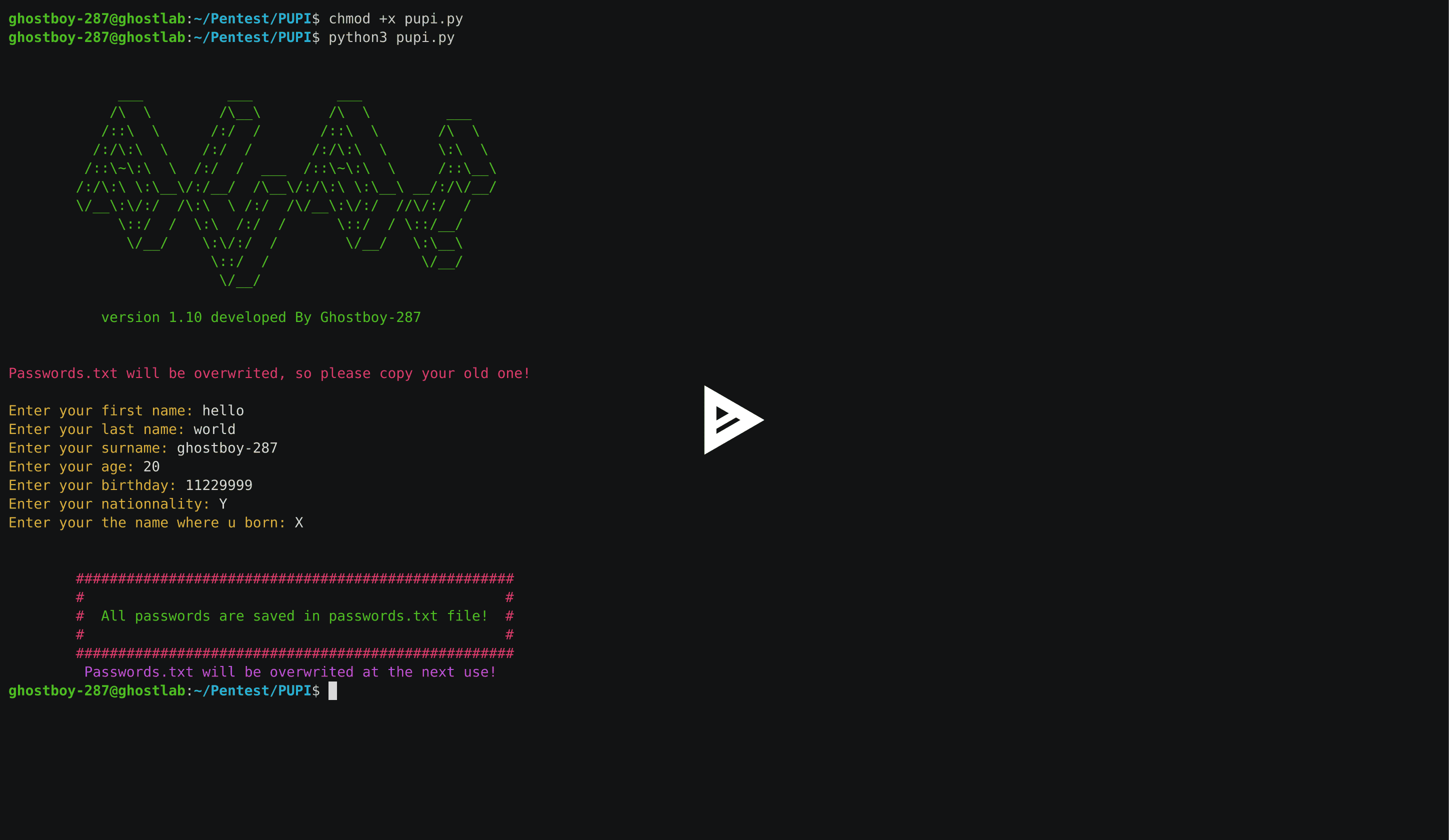Click 'Enter your the name where u born: X'
This screenshot has width=1449, height=840.
pyautogui.click(x=156, y=522)
